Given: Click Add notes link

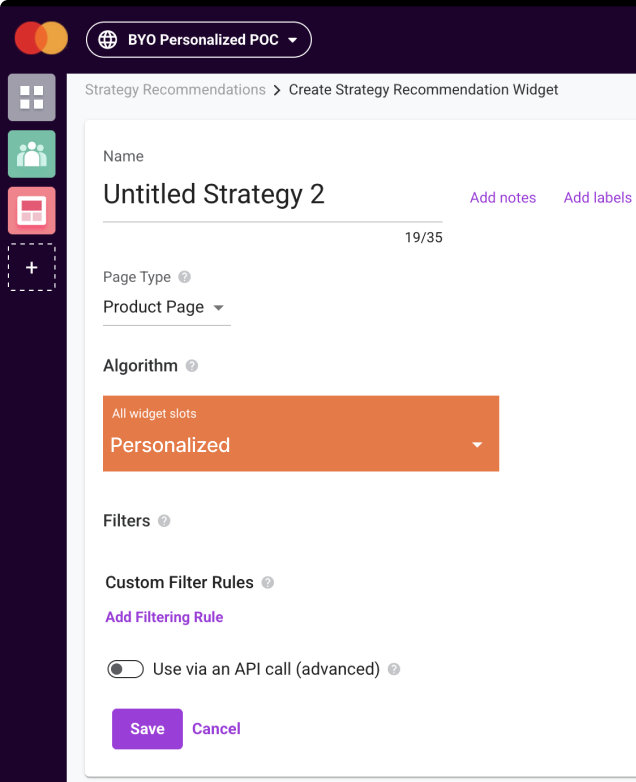Looking at the screenshot, I should pos(503,197).
